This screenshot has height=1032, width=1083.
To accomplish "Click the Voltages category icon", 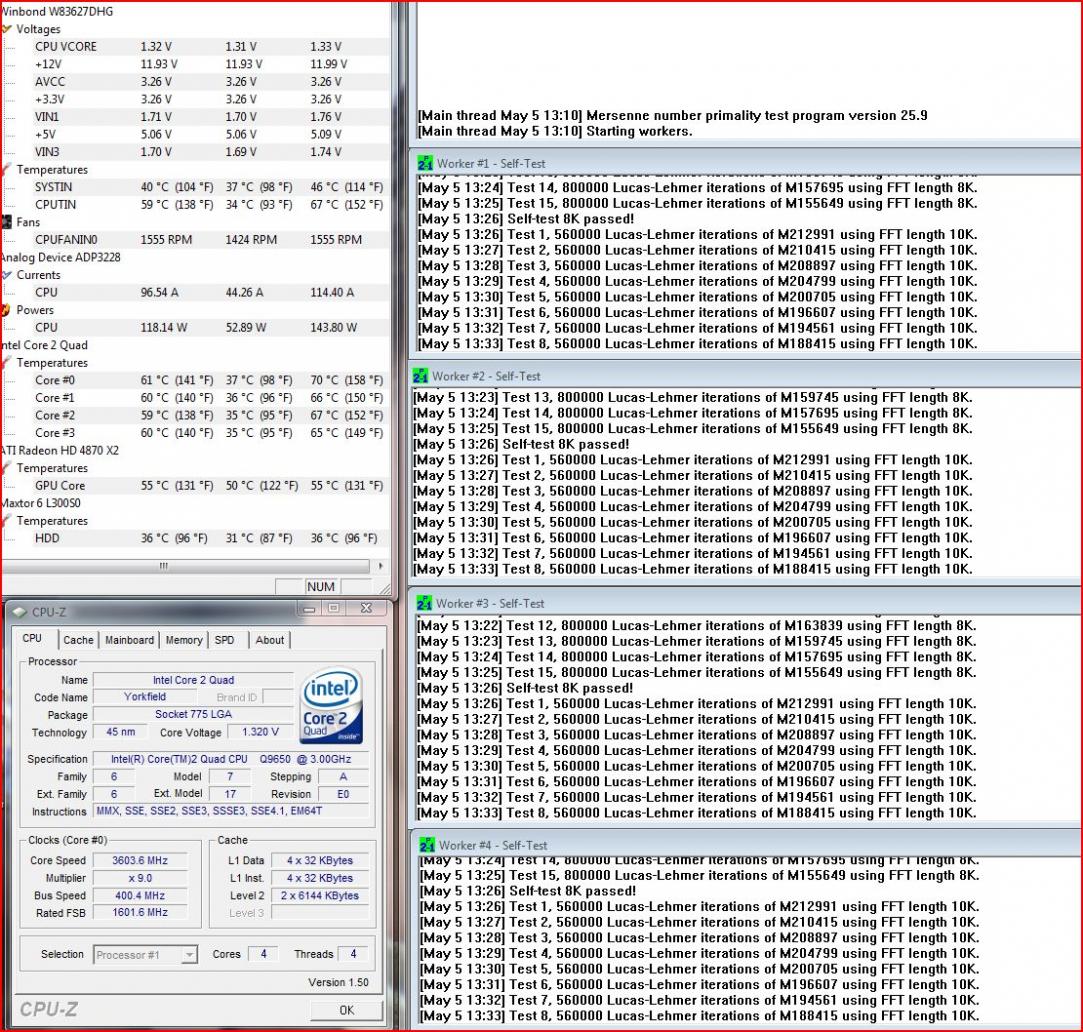I will point(7,29).
